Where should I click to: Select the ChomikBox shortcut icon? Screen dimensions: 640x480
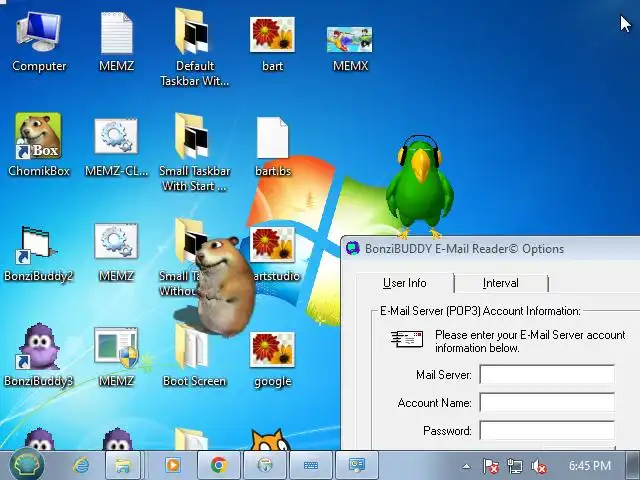39,145
